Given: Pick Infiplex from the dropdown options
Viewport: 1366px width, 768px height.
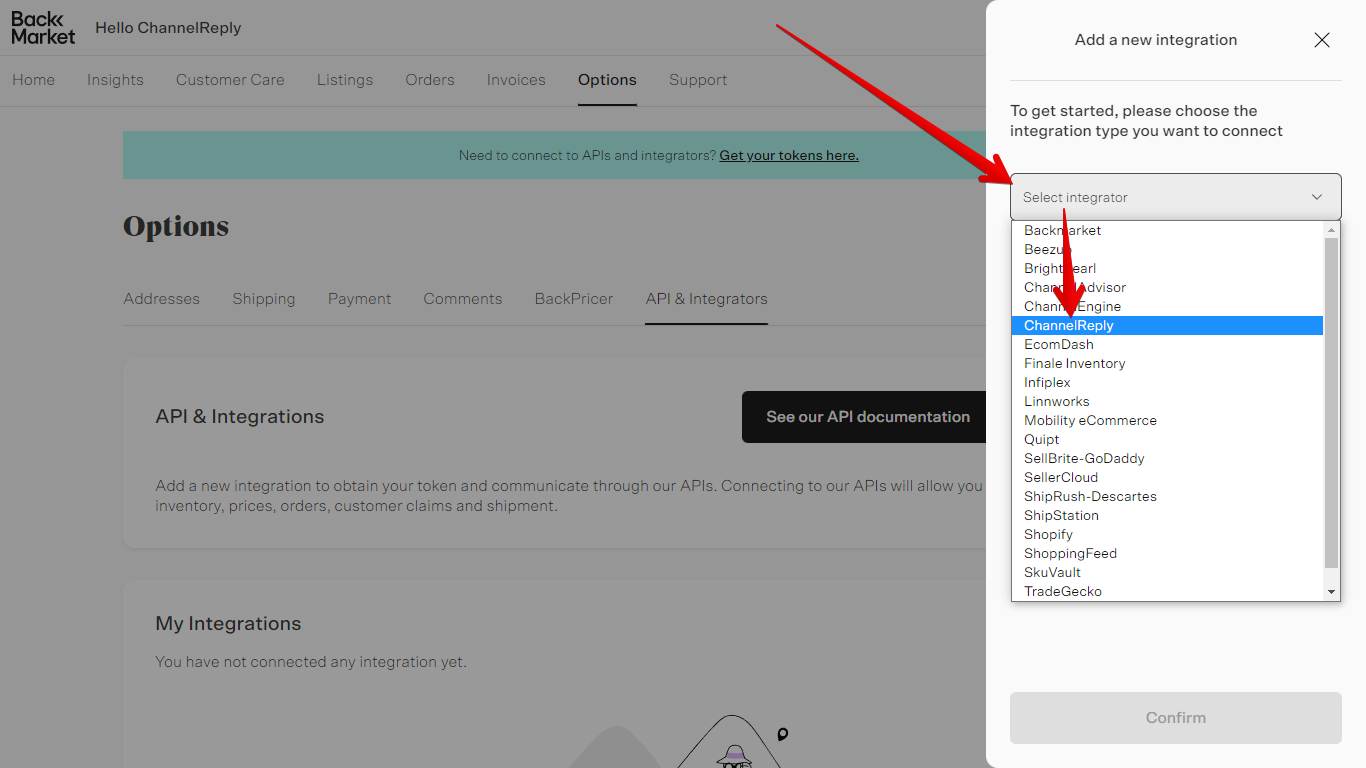Looking at the screenshot, I should click(x=1167, y=382).
